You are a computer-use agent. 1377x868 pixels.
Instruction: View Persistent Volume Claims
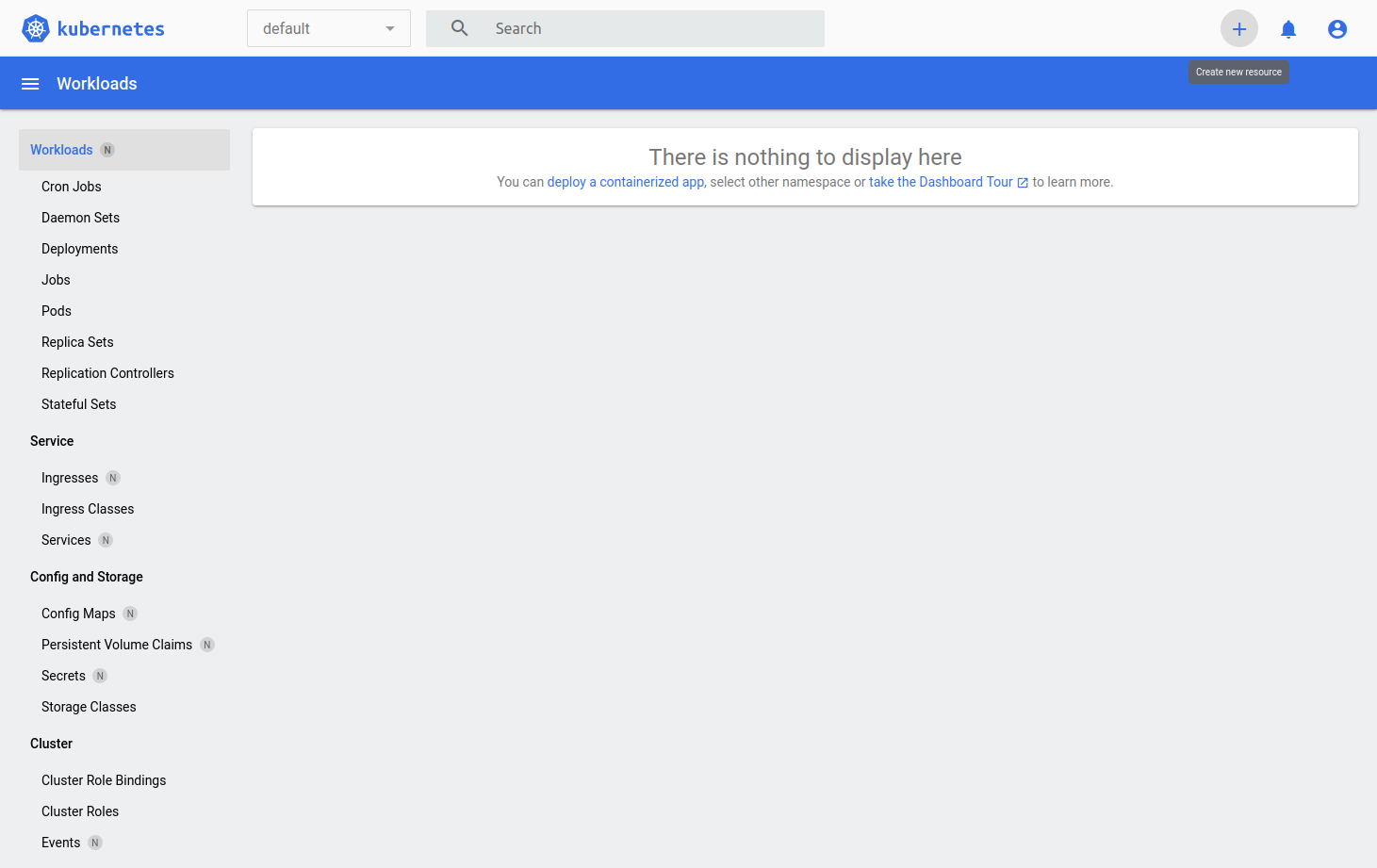coord(117,644)
